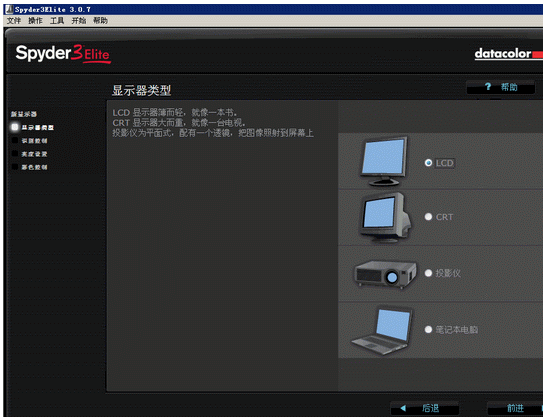547x417 pixels.
Task: Click the Spyder3Elite logo
Action: click(63, 54)
